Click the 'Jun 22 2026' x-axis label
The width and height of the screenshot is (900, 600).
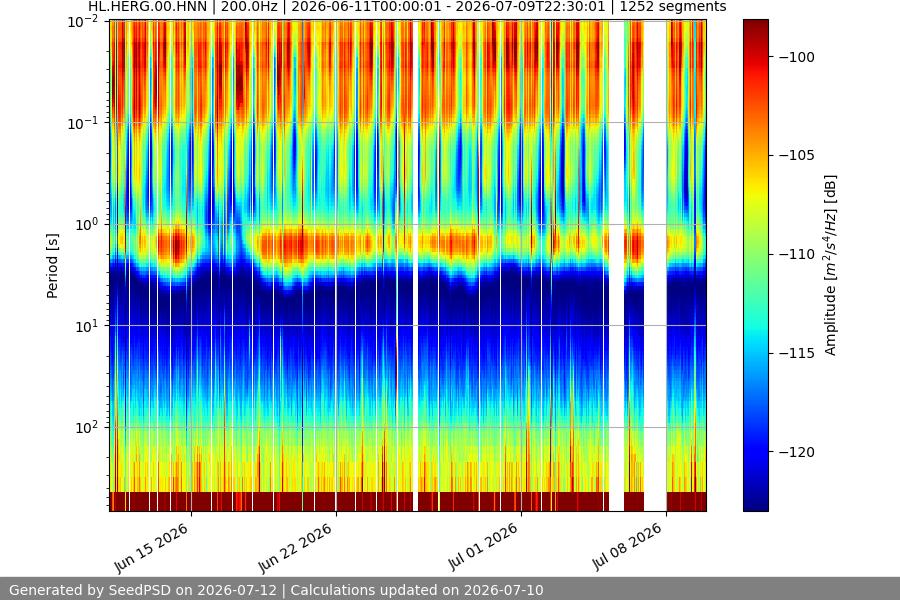296,548
